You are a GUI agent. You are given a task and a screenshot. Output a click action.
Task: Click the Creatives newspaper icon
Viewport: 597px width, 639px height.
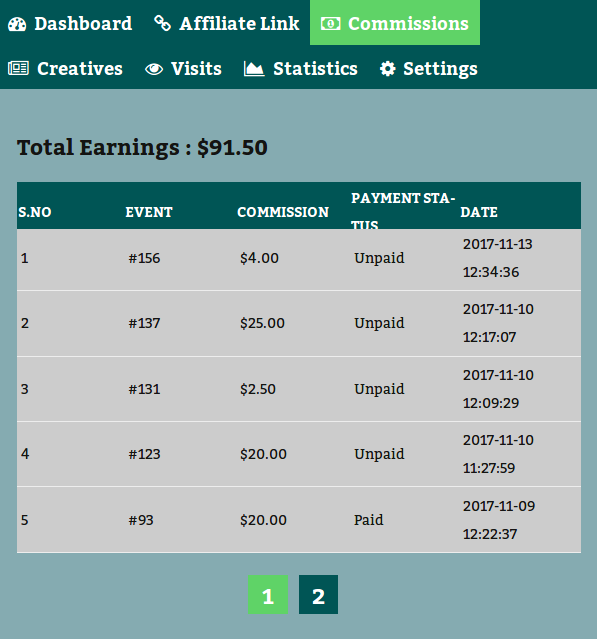[x=18, y=68]
